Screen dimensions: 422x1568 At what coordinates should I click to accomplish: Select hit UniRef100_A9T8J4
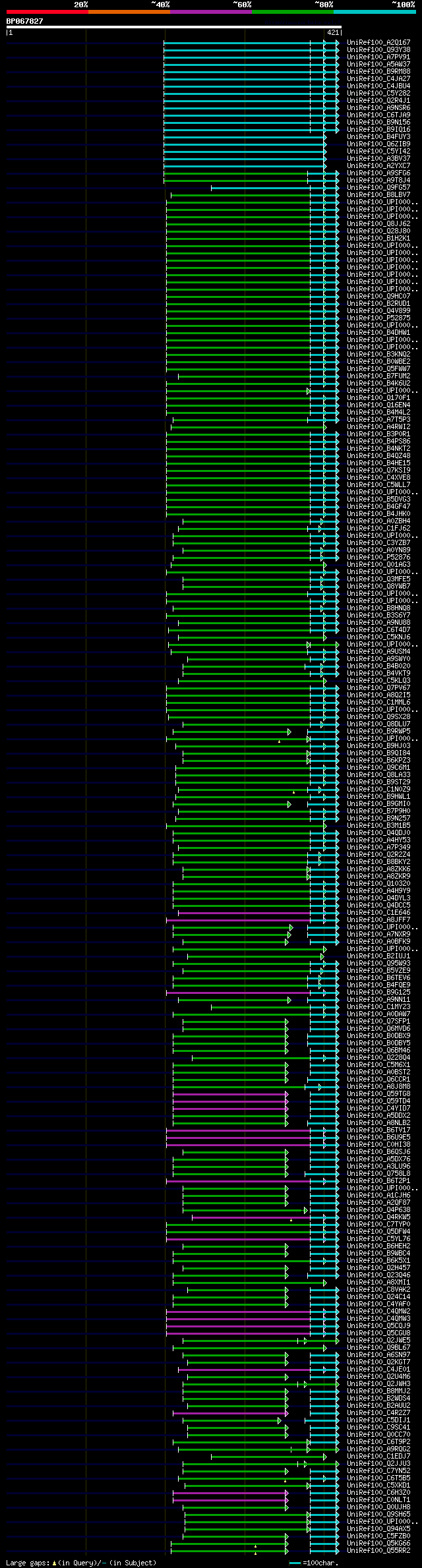pos(378,181)
